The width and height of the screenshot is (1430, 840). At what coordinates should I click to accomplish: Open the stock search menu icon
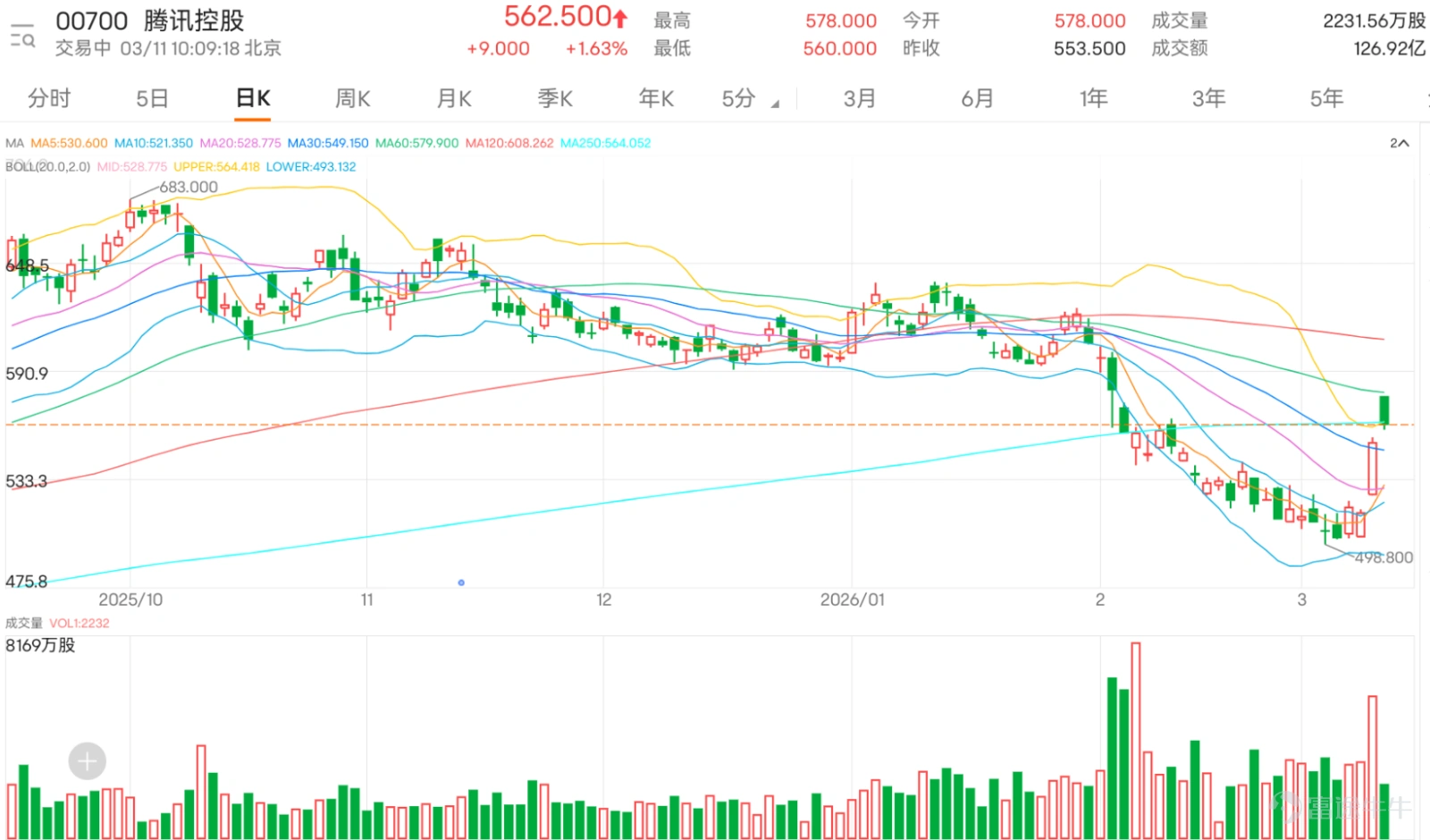21,35
